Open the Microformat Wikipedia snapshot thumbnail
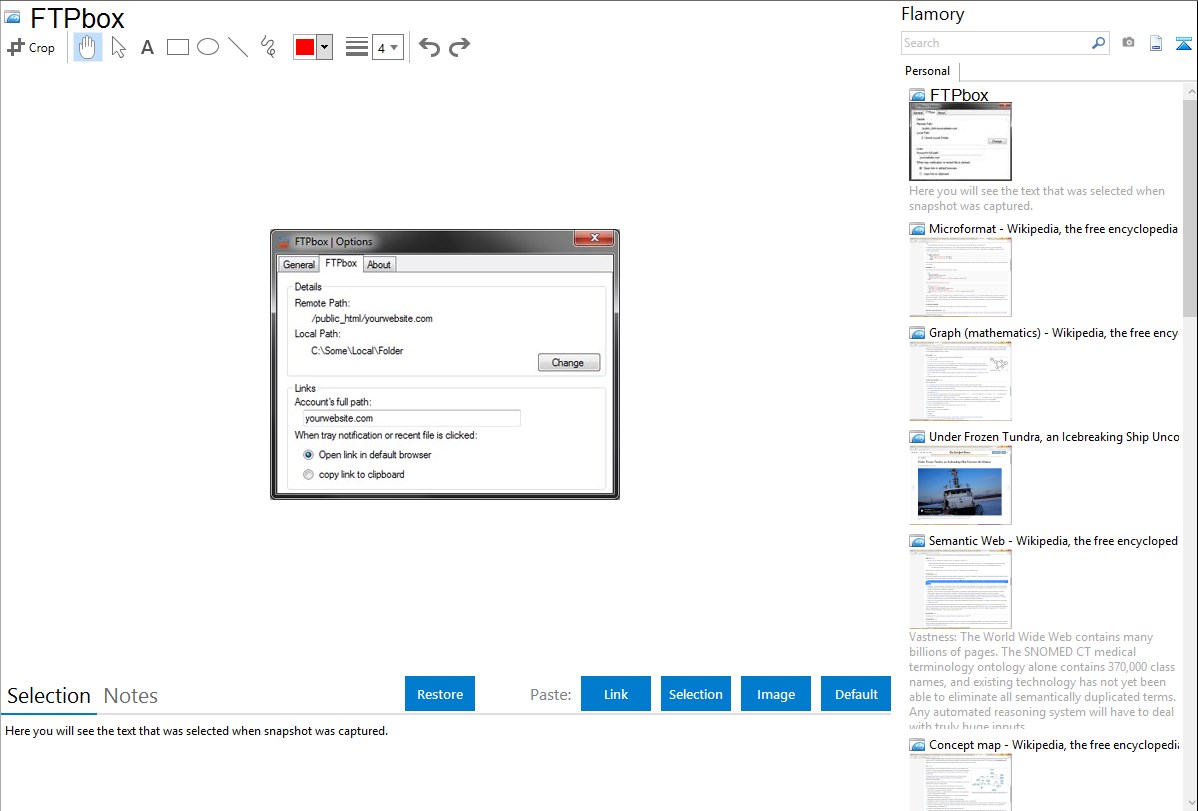1198x811 pixels. tap(960, 277)
